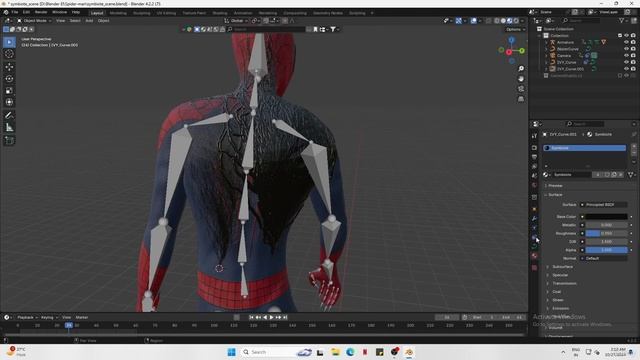Open the View Layer properties tab
Image resolution: width=640 pixels, height=360 pixels.
pyautogui.click(x=534, y=167)
